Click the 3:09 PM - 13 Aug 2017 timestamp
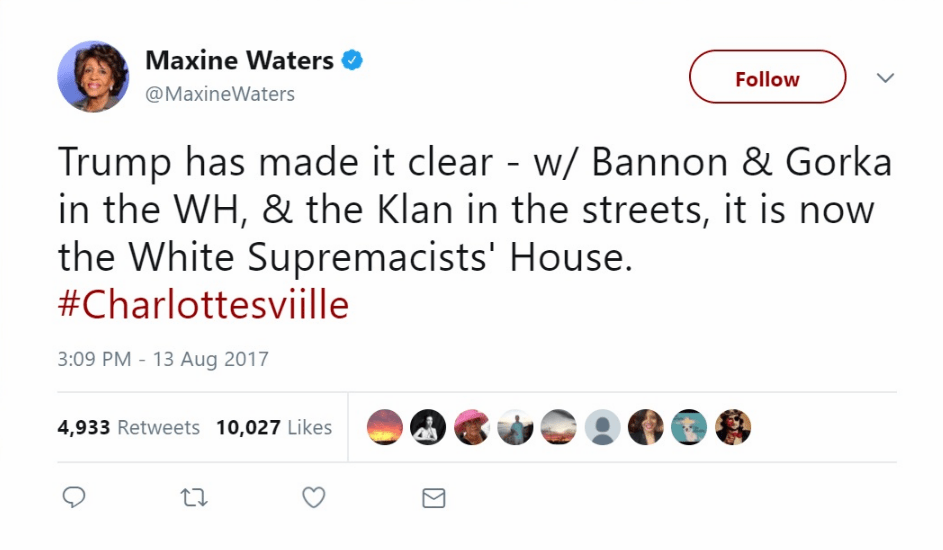Screen dimensions: 943x550 [163, 359]
